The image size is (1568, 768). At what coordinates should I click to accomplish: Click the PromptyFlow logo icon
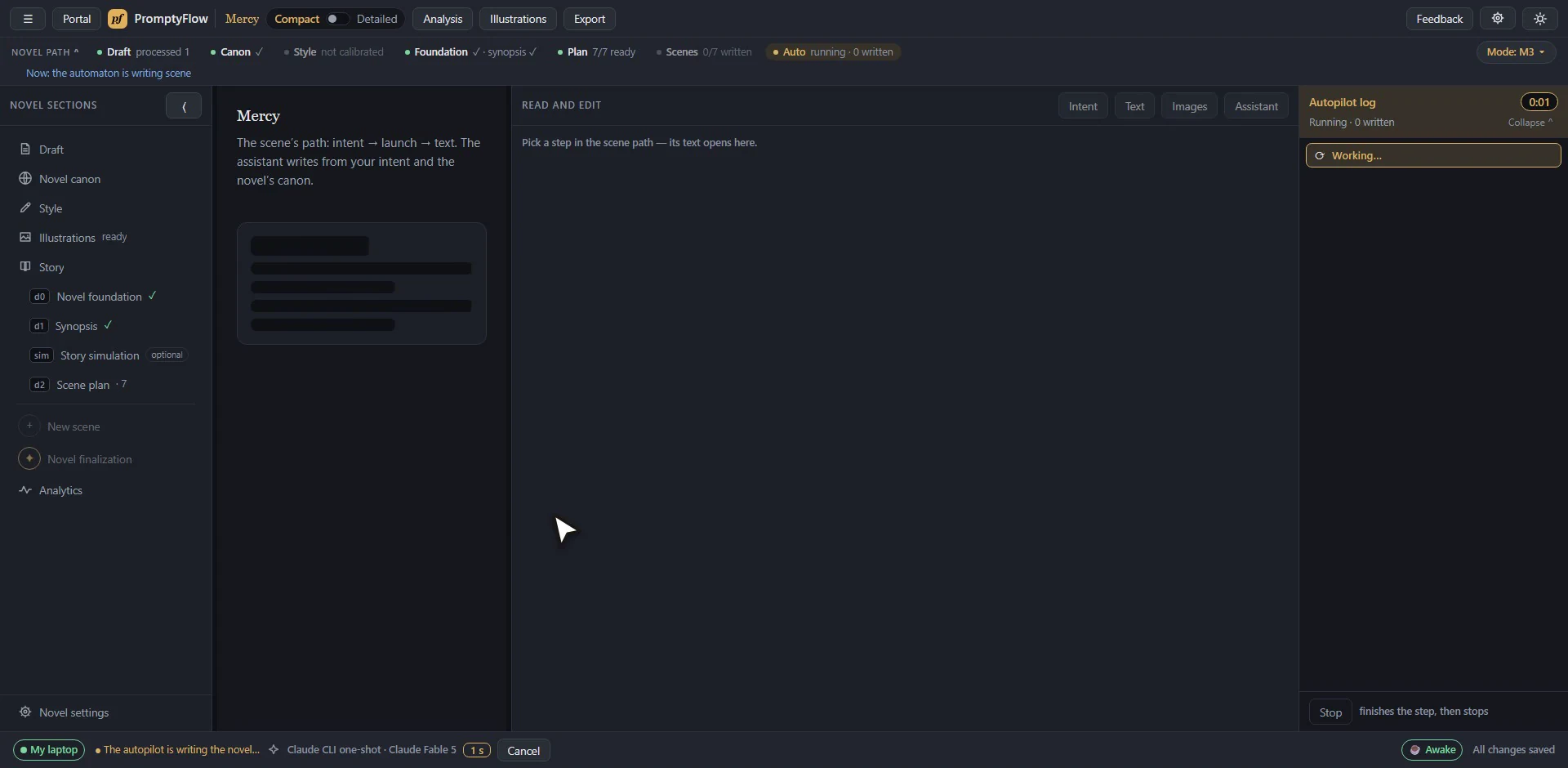pos(118,19)
